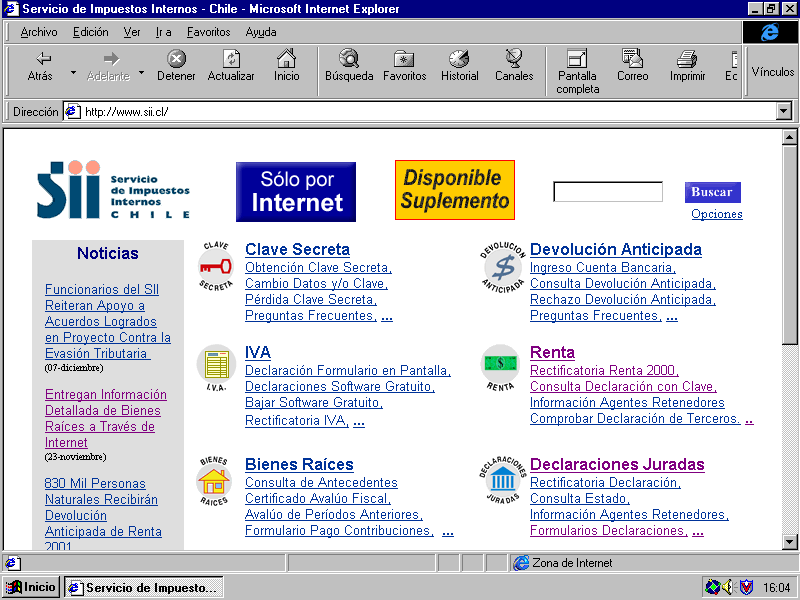Open the Canales panel

tap(514, 66)
